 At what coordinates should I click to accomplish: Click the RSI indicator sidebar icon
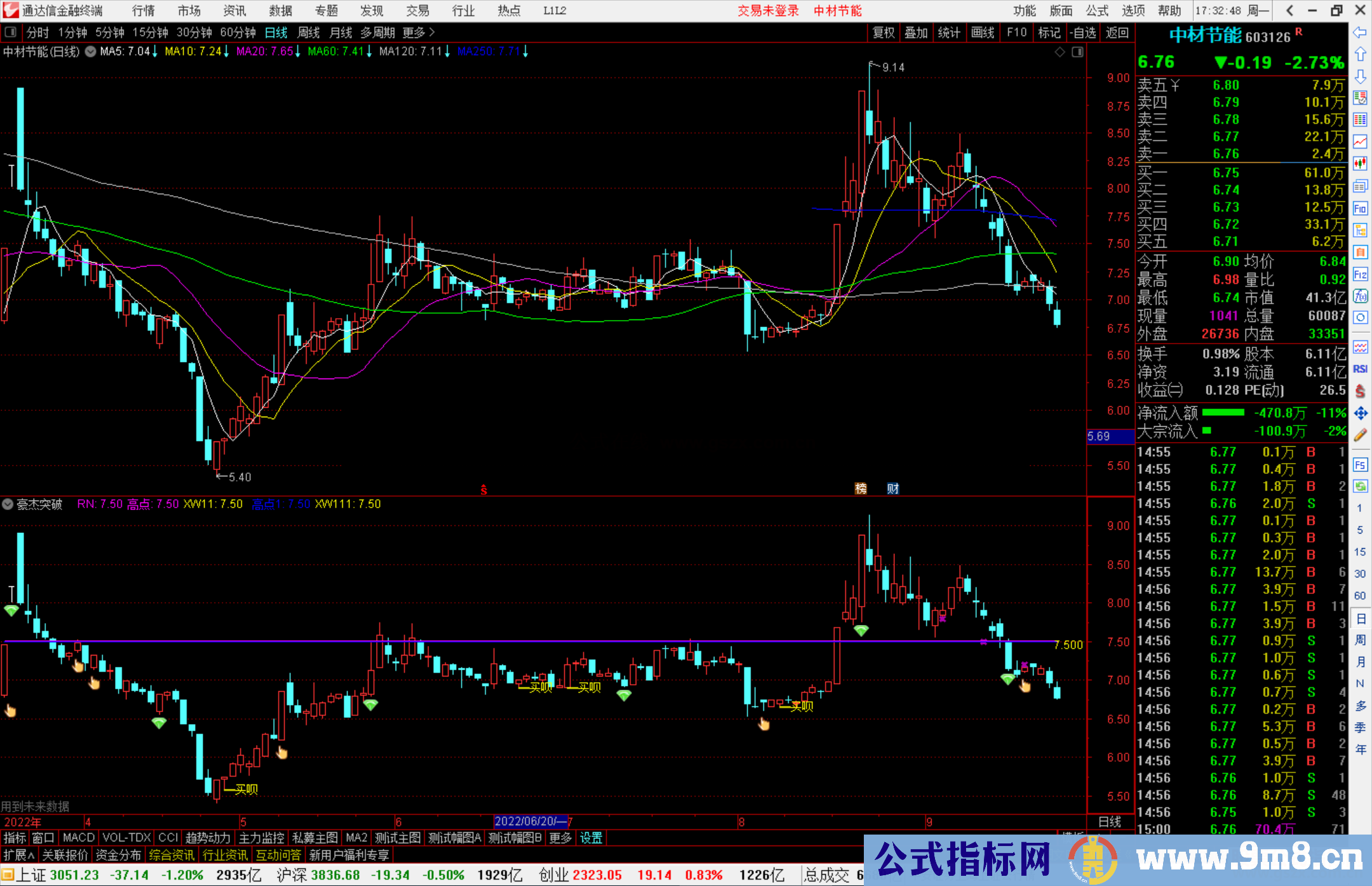point(1360,369)
